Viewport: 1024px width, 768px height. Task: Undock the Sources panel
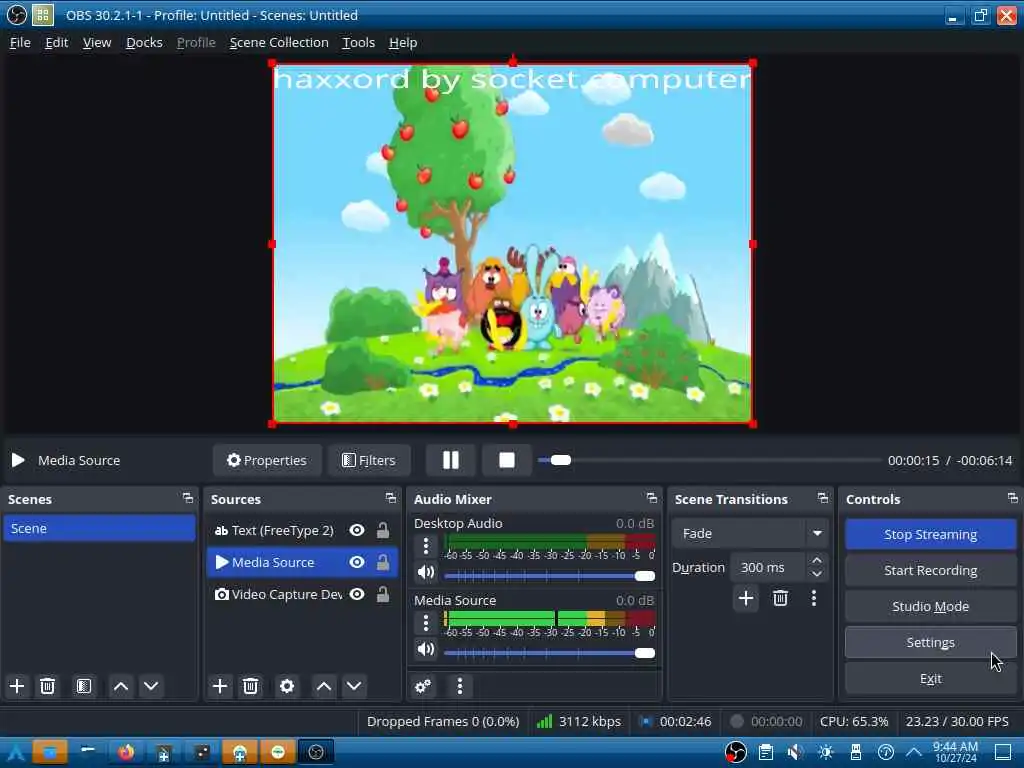tap(391, 498)
